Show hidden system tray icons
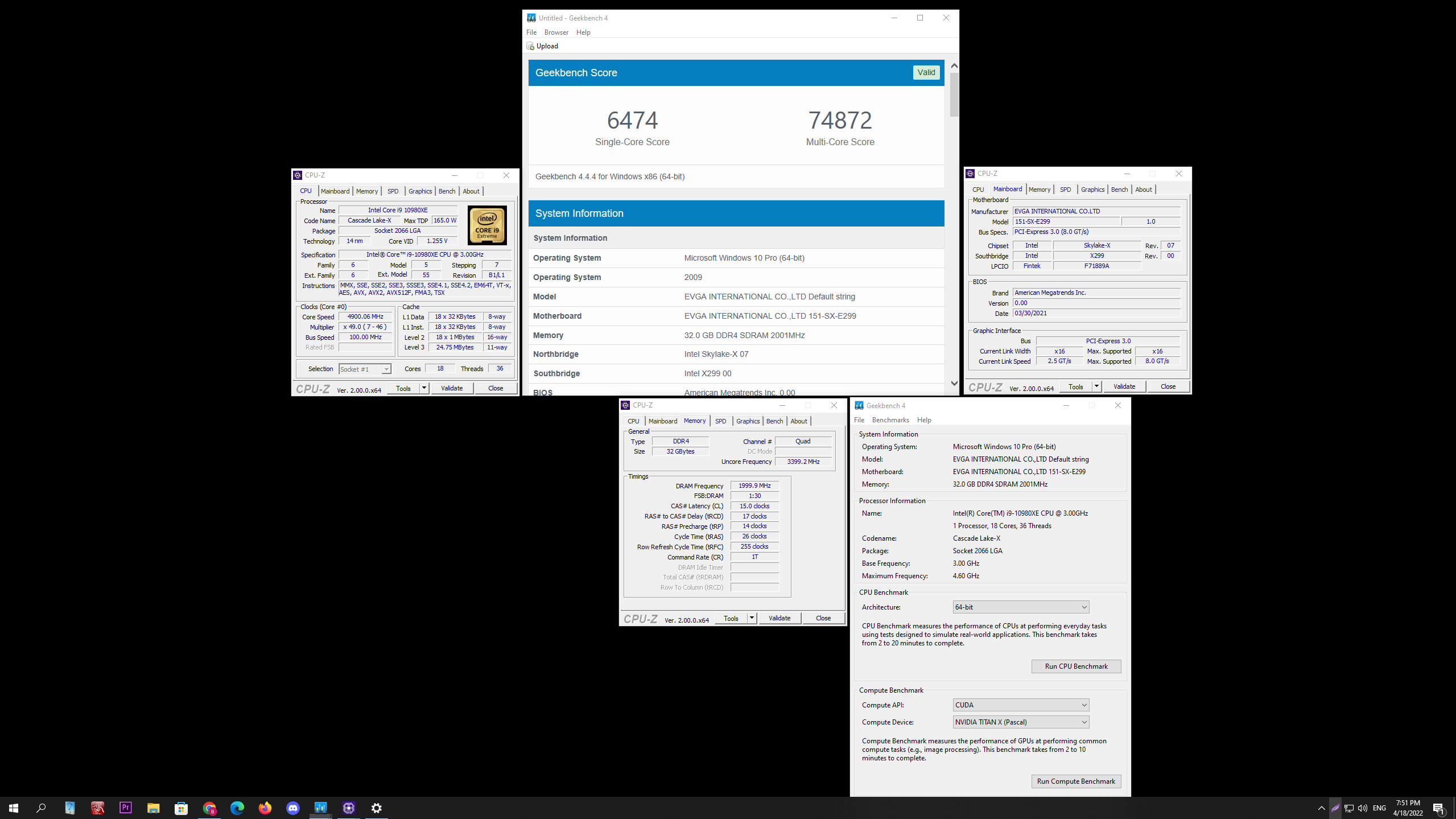The height and width of the screenshot is (819, 1456). (x=1321, y=808)
